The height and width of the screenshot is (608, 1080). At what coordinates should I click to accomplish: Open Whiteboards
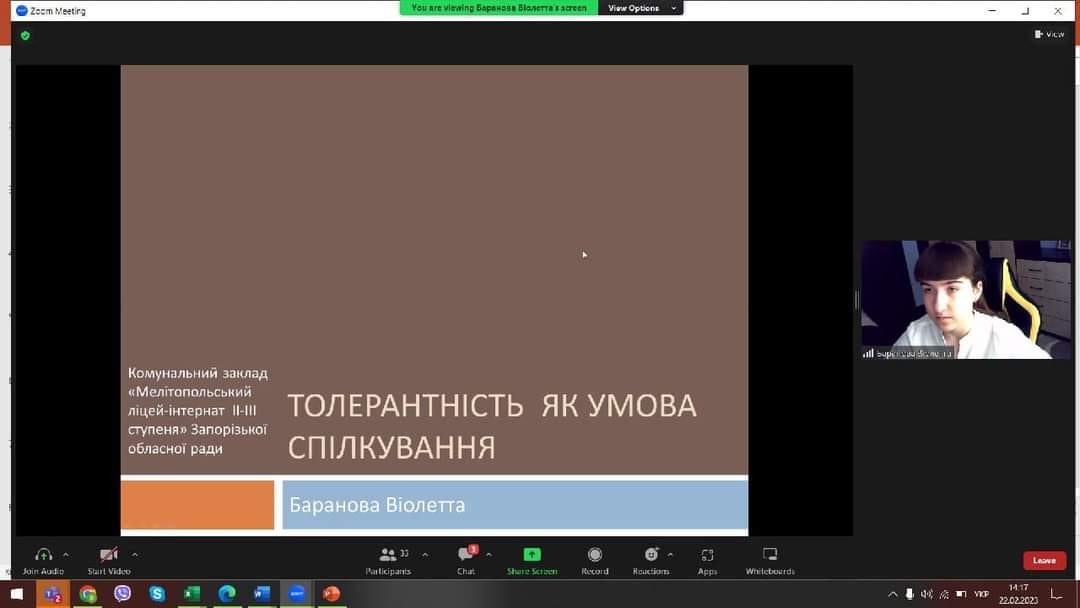coord(770,555)
